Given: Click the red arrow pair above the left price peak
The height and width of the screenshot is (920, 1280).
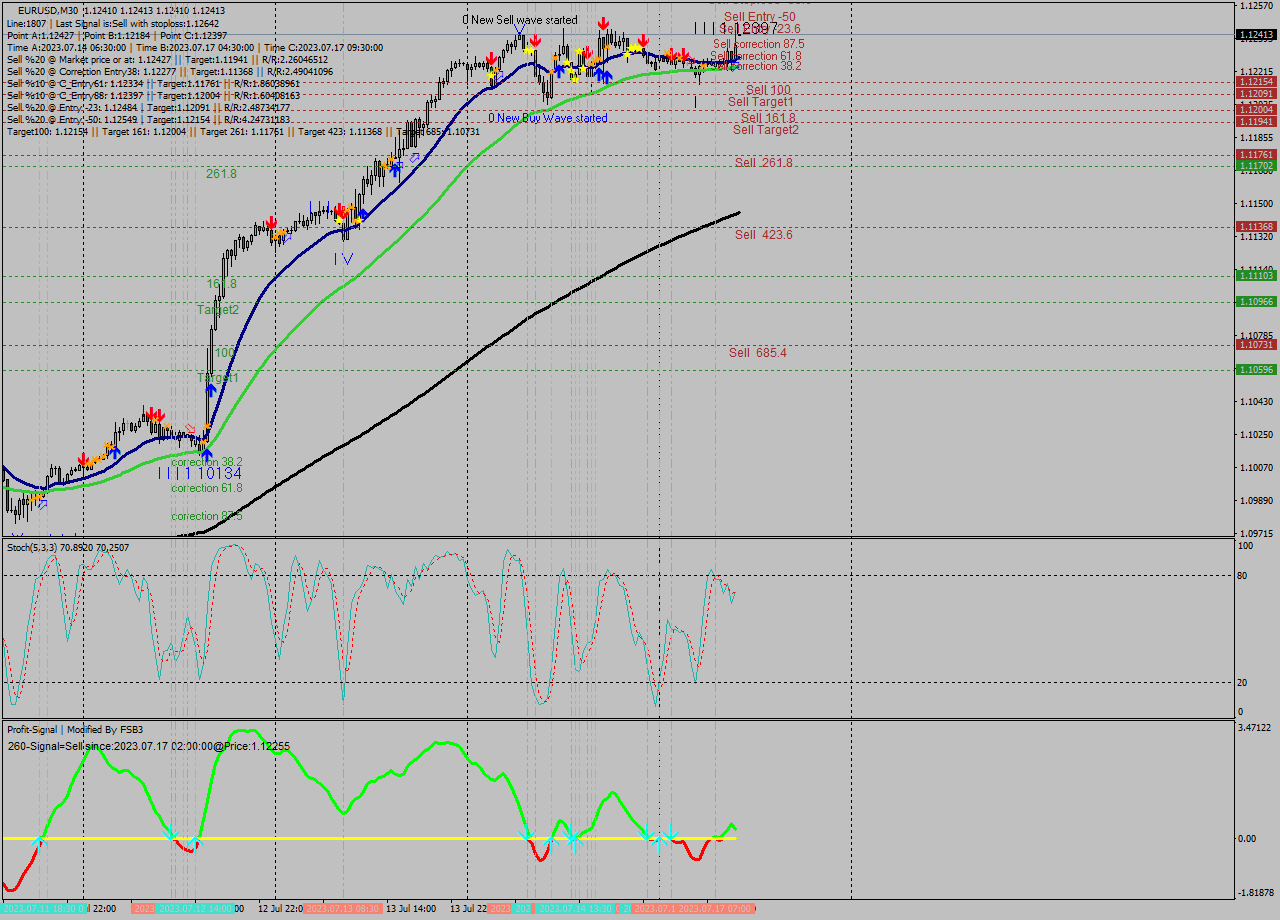Looking at the screenshot, I should pos(155,412).
